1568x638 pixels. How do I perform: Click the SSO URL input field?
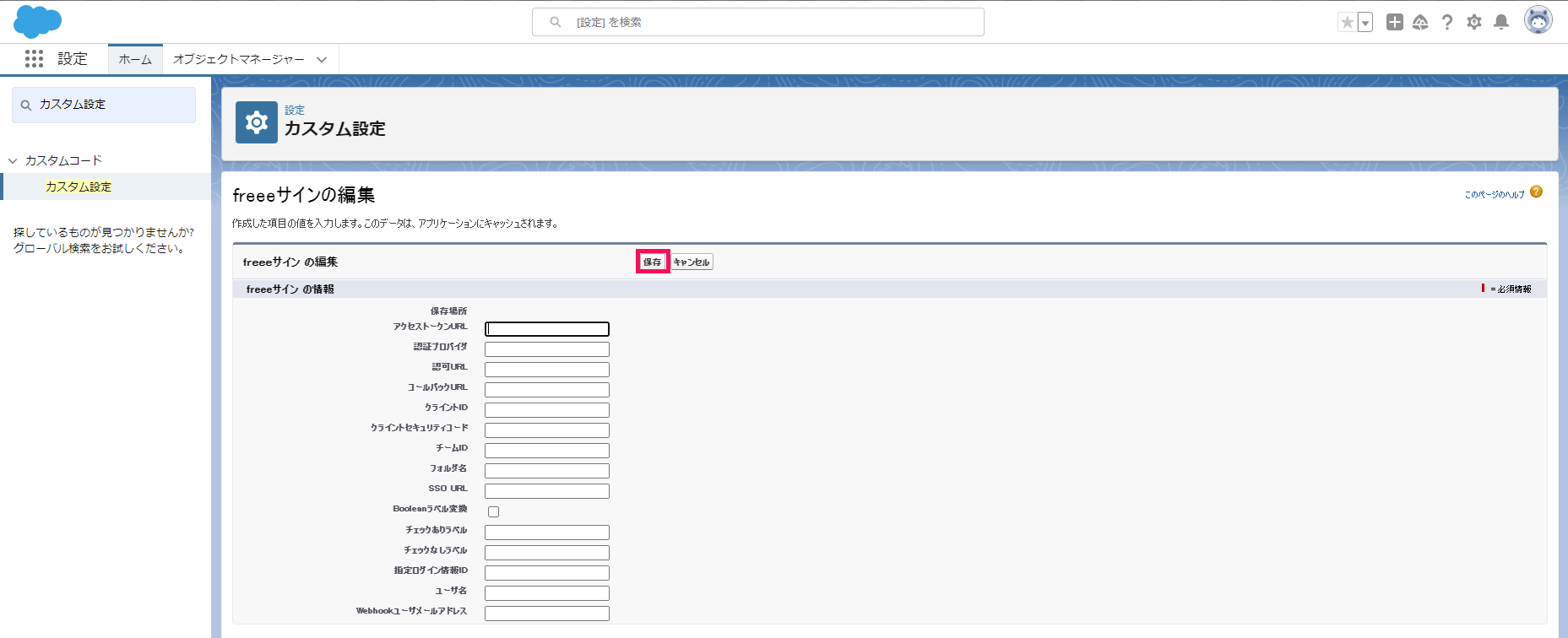coord(547,491)
